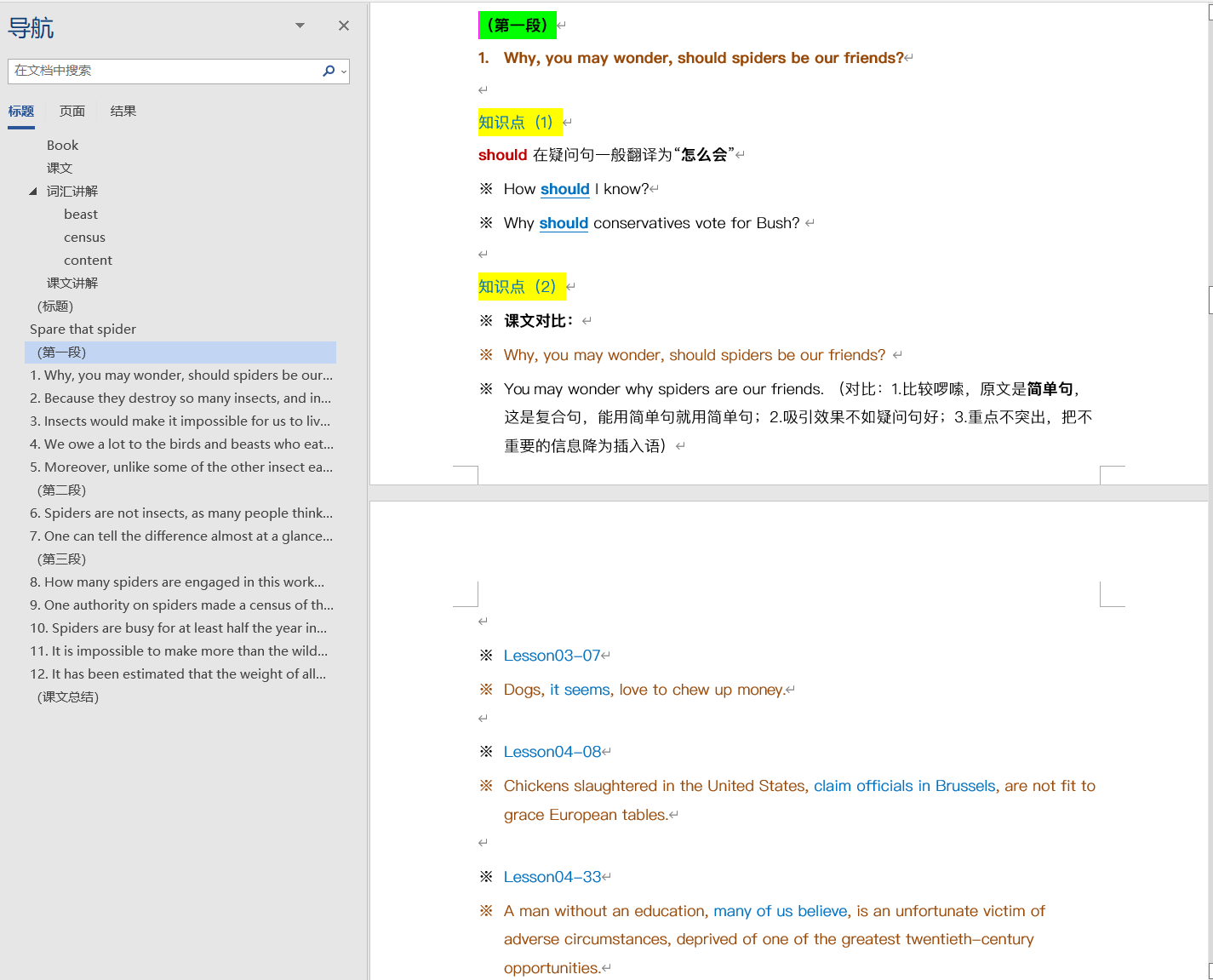Screen dimensions: 1213x980
Task: Select the (第二段) heading
Action: (x=61, y=490)
